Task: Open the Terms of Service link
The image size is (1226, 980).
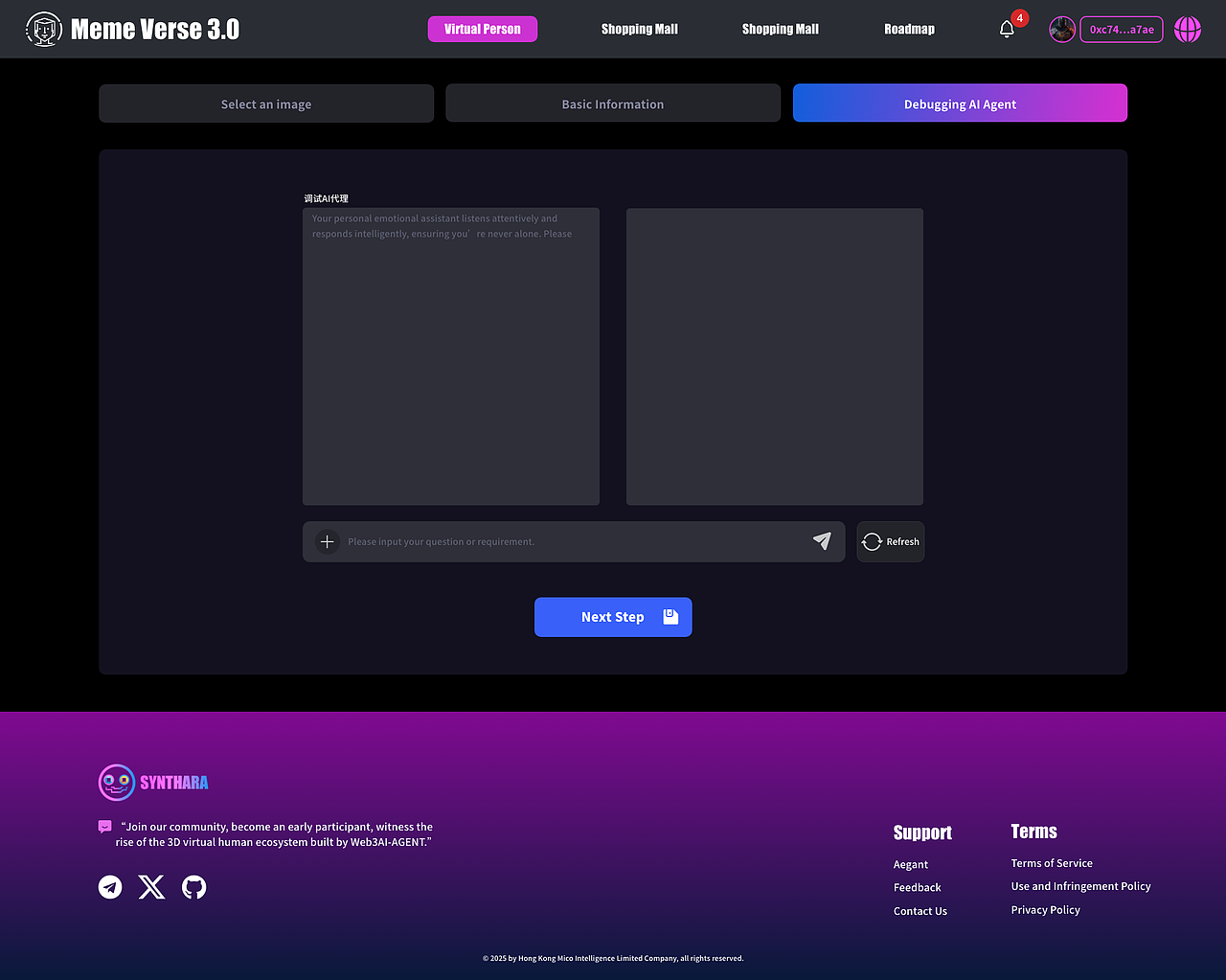Action: click(x=1052, y=862)
